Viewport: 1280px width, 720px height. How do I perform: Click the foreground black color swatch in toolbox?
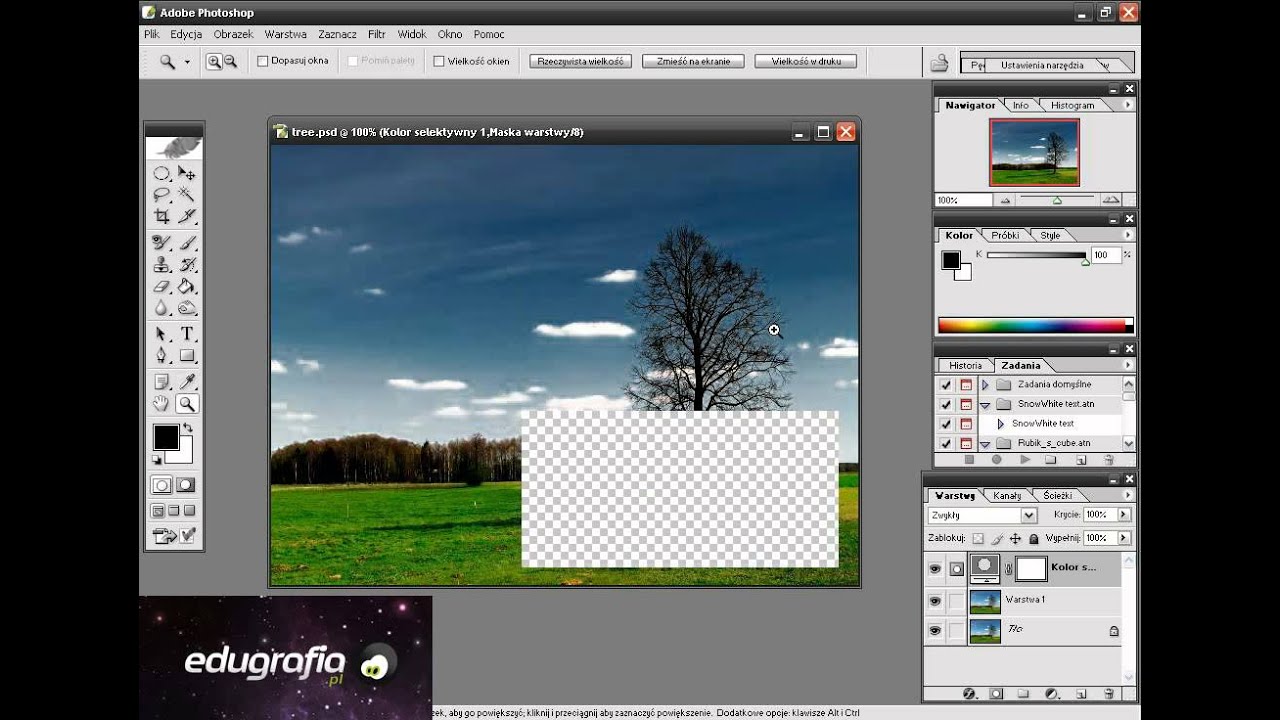click(165, 437)
